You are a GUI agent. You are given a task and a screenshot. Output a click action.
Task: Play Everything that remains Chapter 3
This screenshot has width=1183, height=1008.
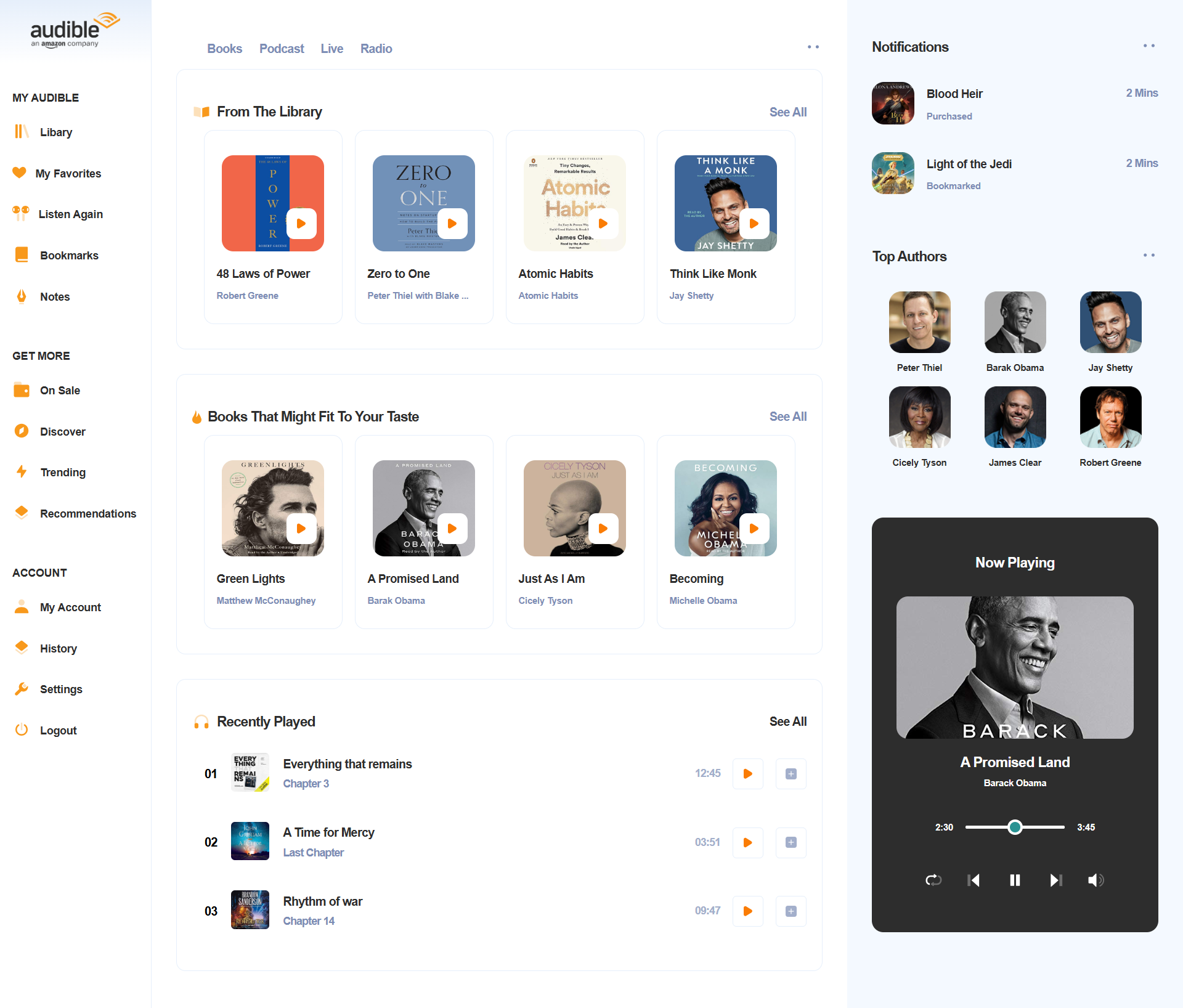click(748, 774)
